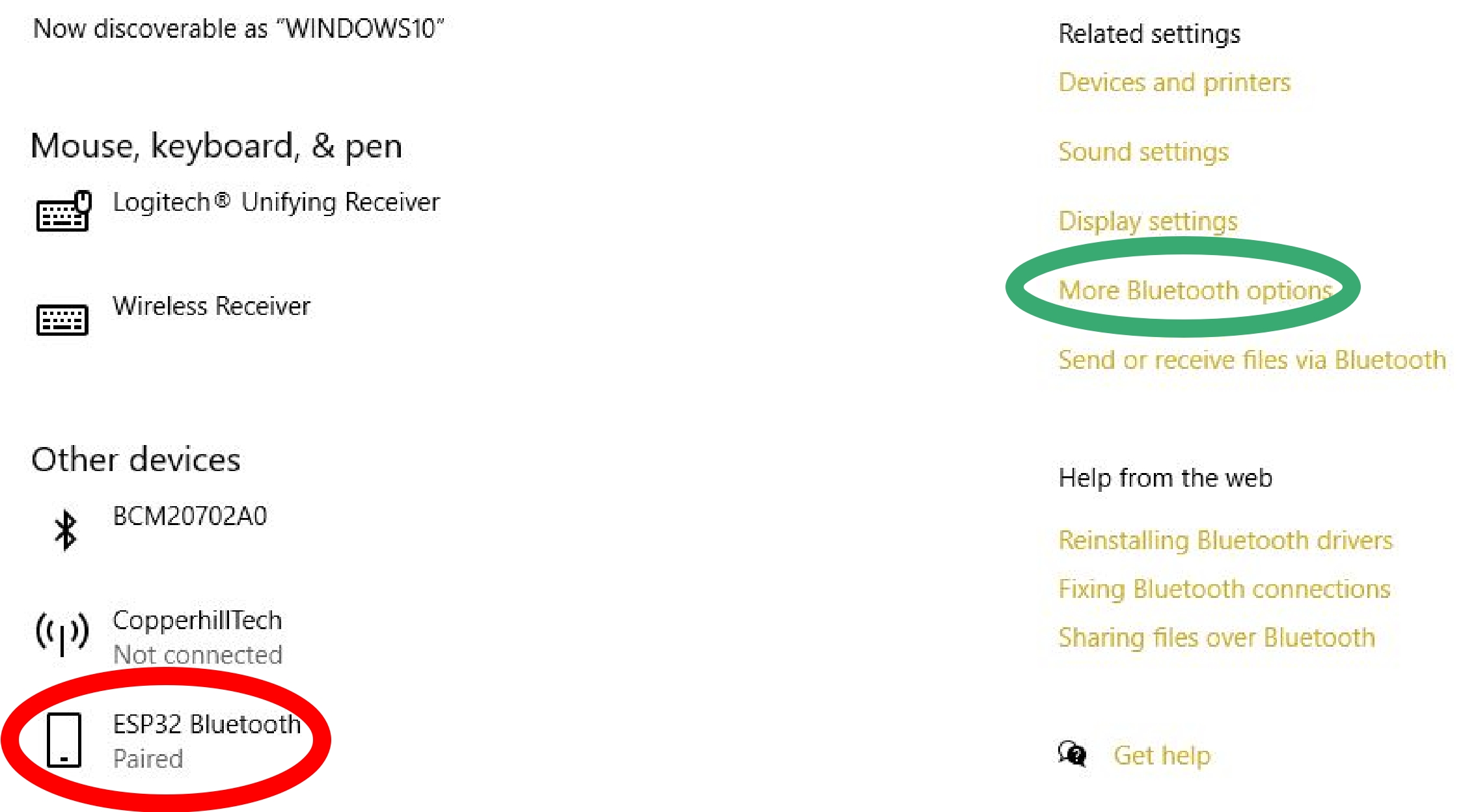Open Fixing Bluetooth connections help link

1224,589
